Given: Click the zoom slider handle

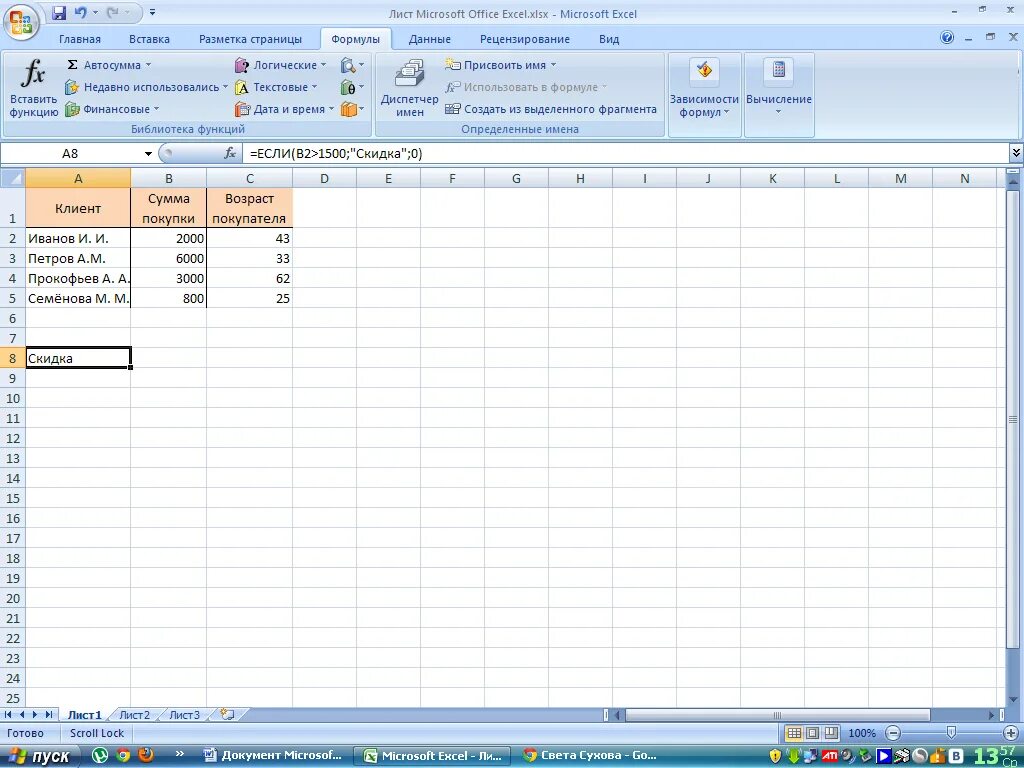Looking at the screenshot, I should click(952, 733).
